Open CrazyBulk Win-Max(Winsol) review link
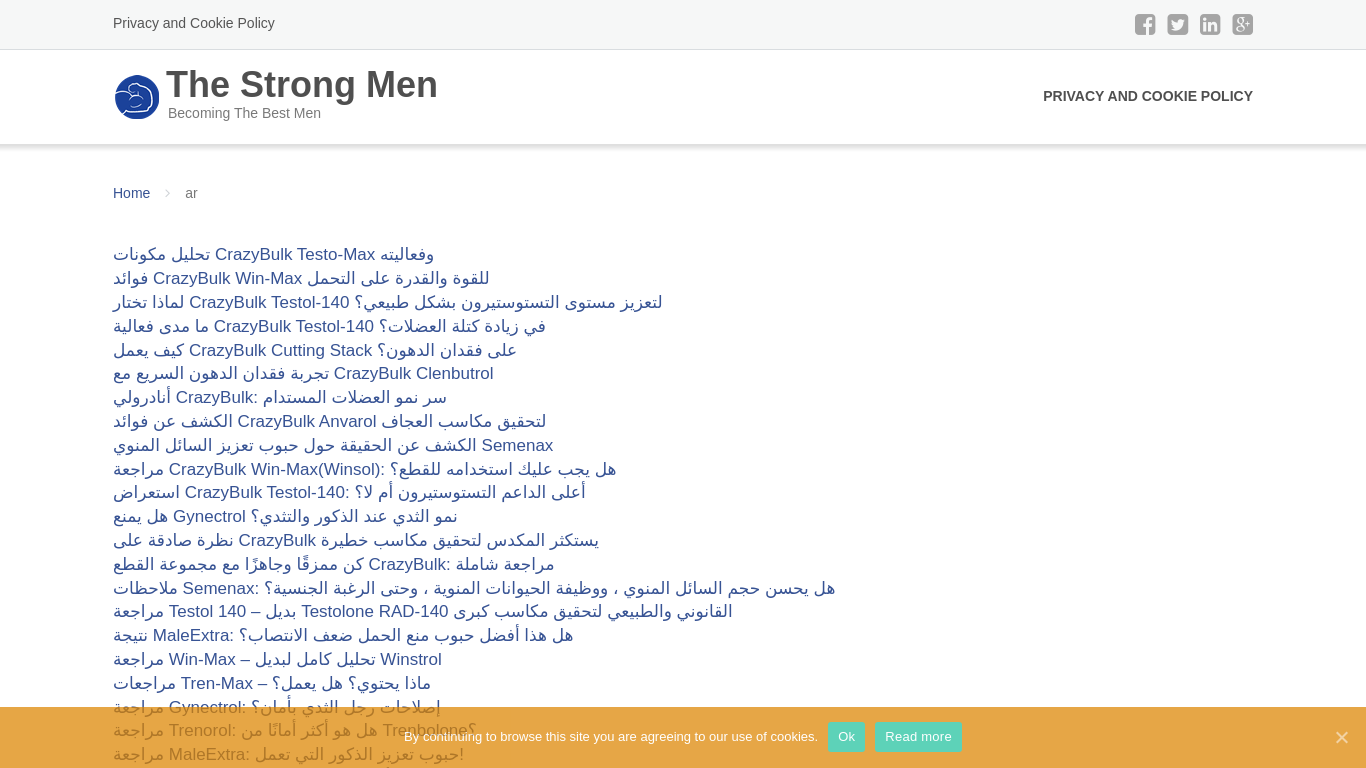1366x768 pixels. 364,470
